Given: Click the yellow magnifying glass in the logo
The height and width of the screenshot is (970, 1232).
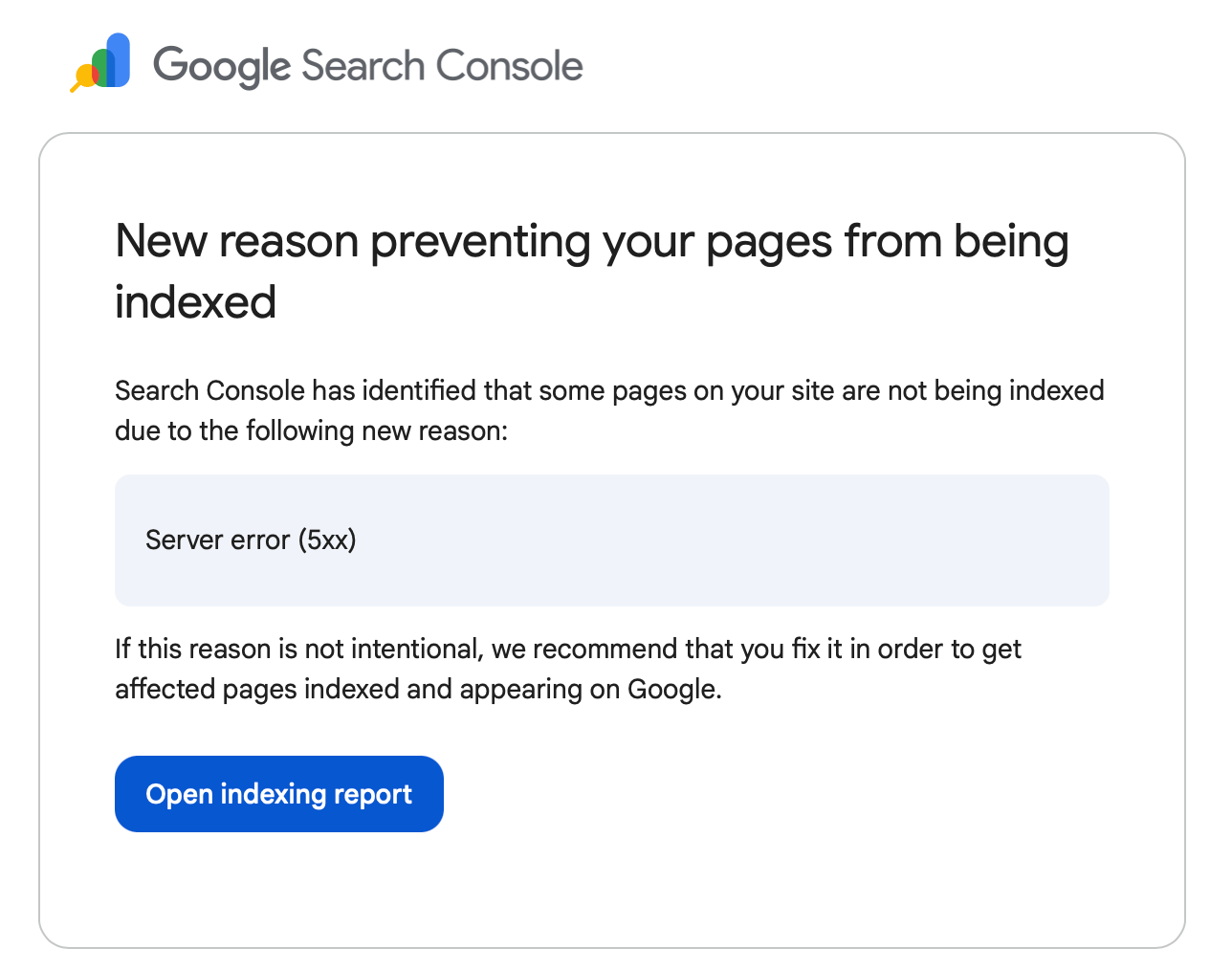Looking at the screenshot, I should [84, 75].
